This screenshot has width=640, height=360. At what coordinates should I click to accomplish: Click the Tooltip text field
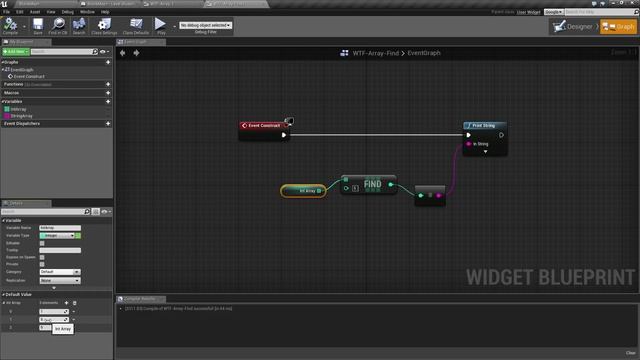coord(60,250)
